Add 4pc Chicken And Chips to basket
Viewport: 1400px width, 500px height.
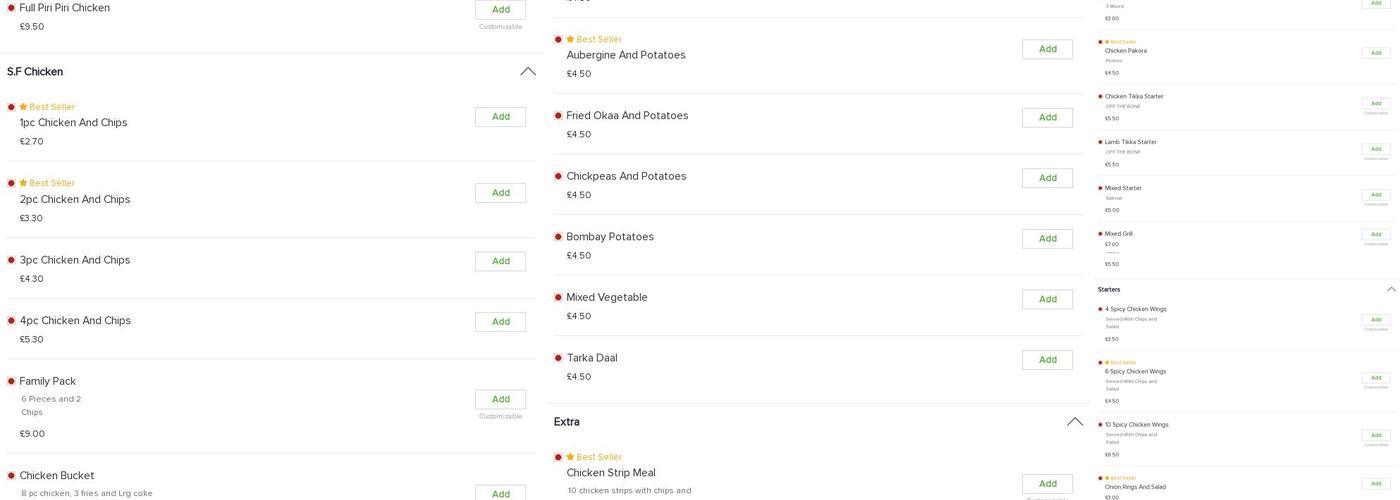pyautogui.click(x=500, y=322)
